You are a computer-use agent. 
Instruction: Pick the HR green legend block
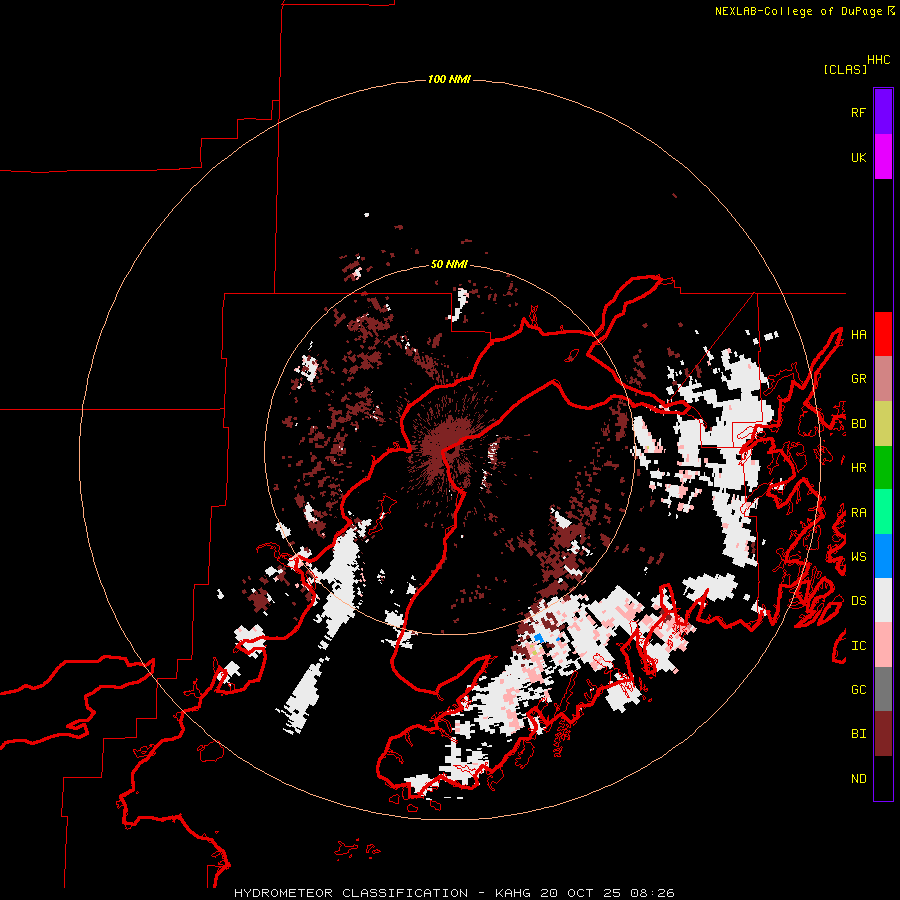pyautogui.click(x=883, y=467)
